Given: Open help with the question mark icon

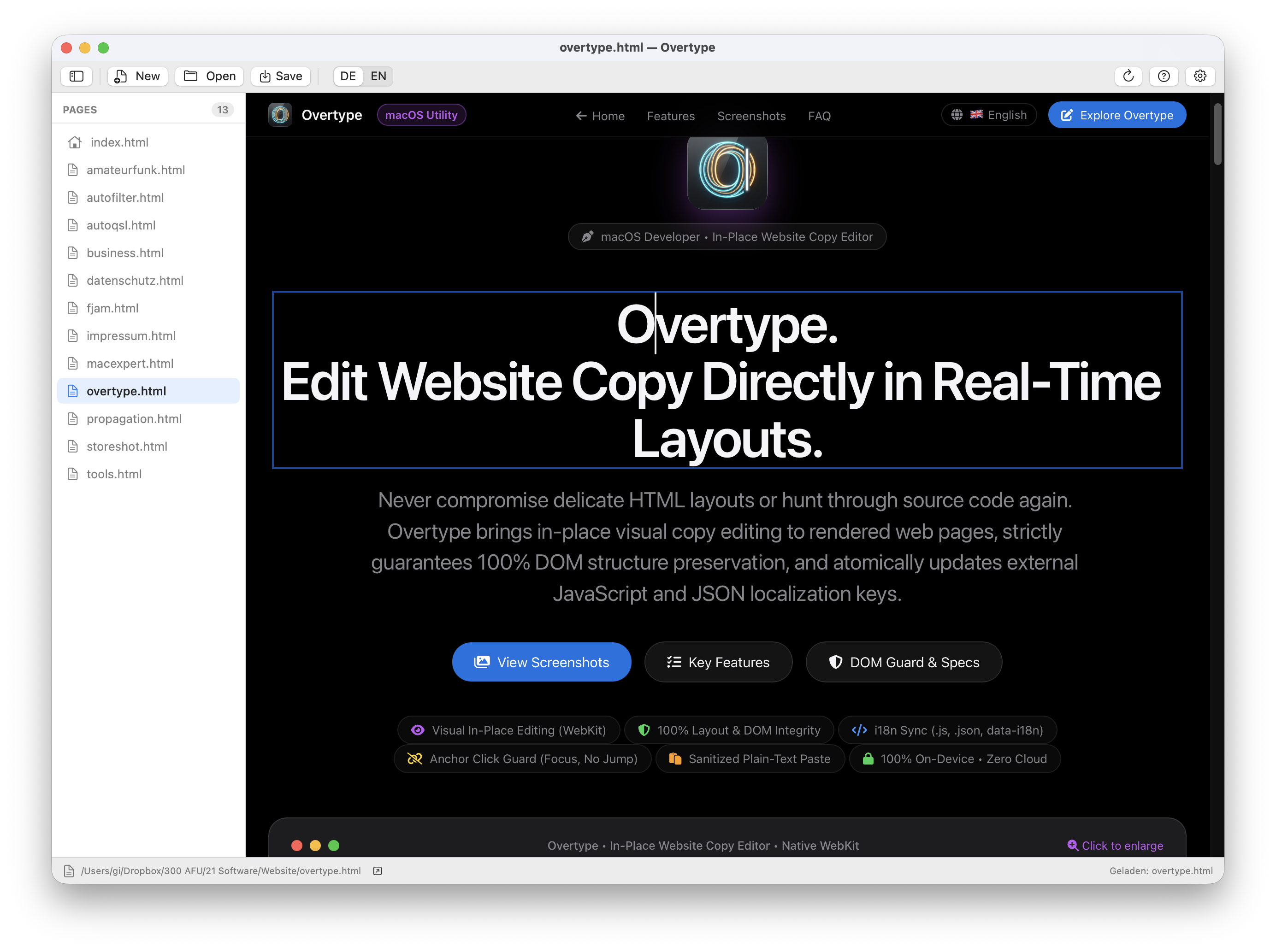Looking at the screenshot, I should click(1164, 76).
